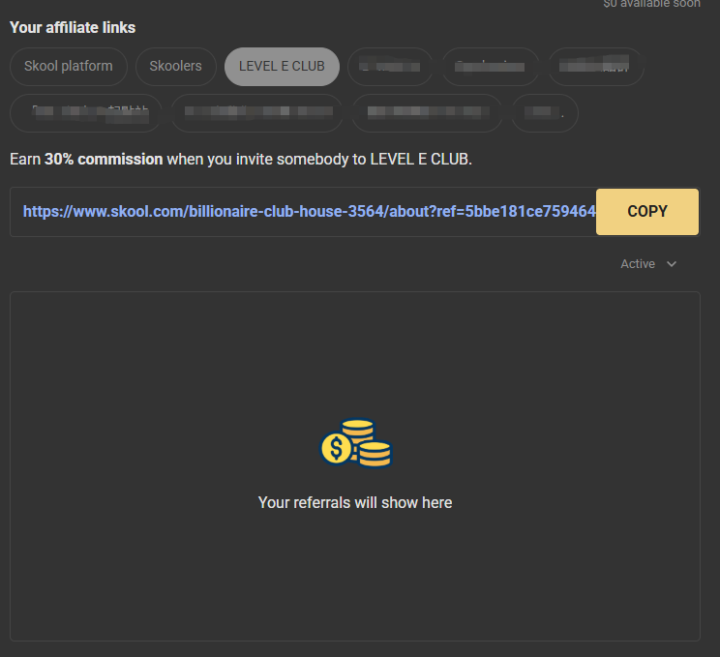
Task: Choose the blurred chip right after LEVEL E CLUB
Action: pos(390,67)
